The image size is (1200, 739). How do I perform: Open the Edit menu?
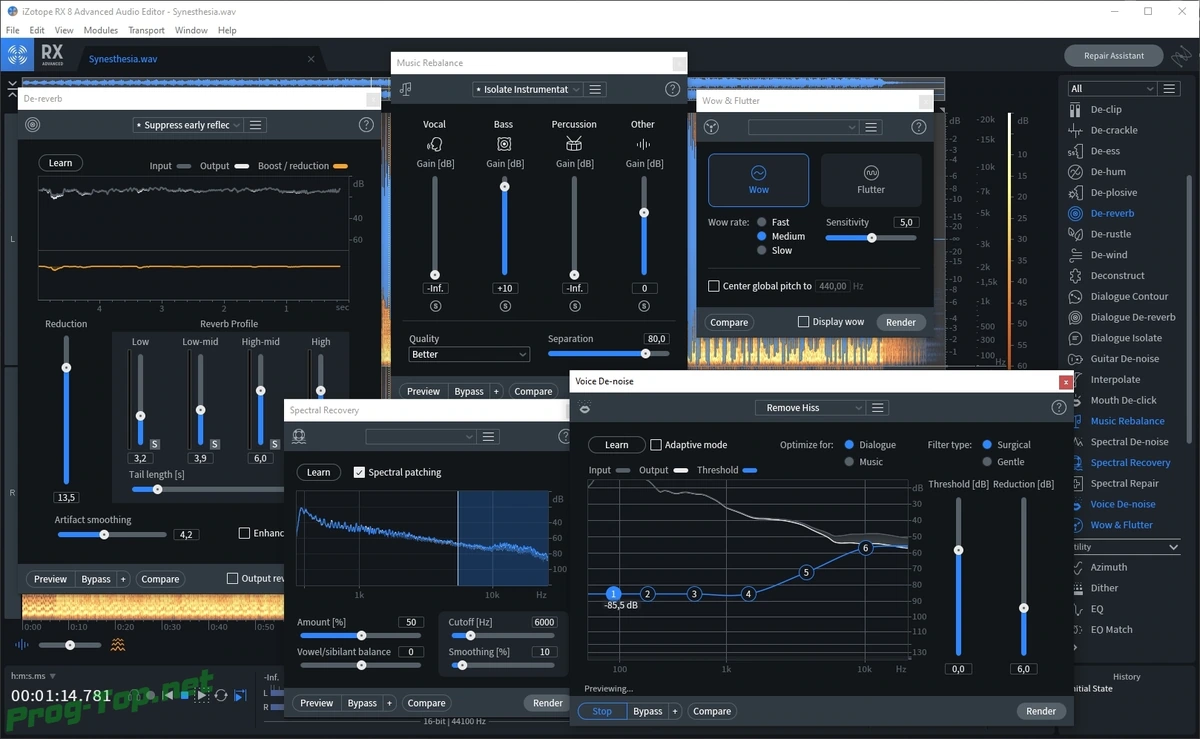click(37, 30)
